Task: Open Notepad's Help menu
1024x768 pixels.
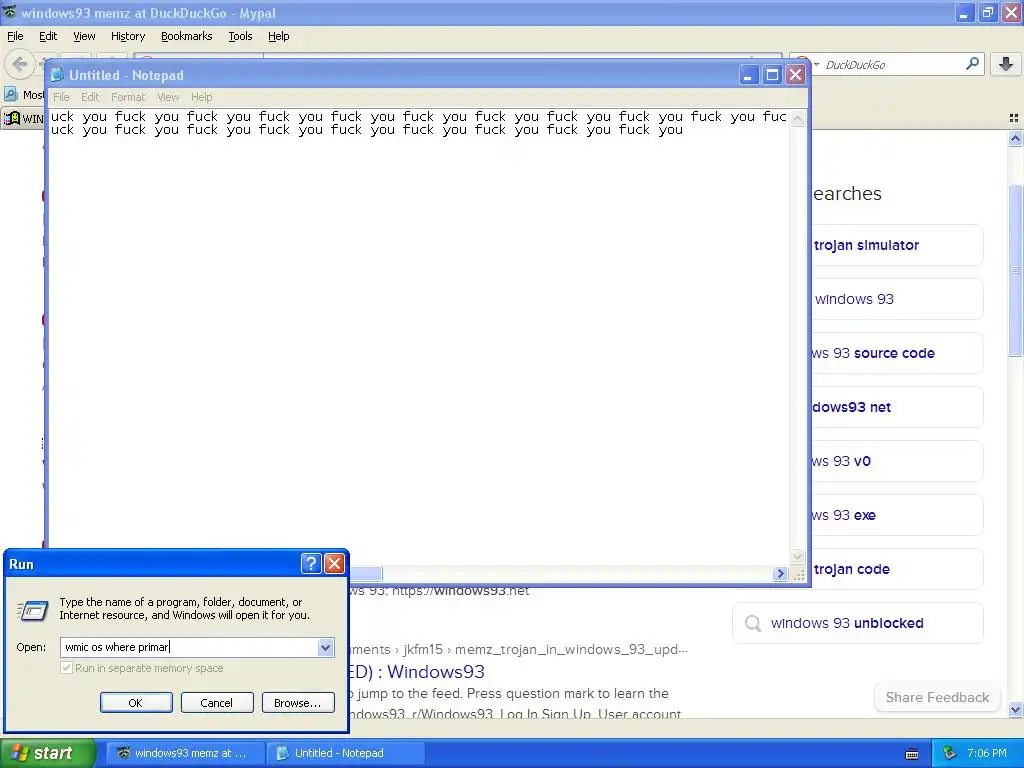Action: (201, 97)
